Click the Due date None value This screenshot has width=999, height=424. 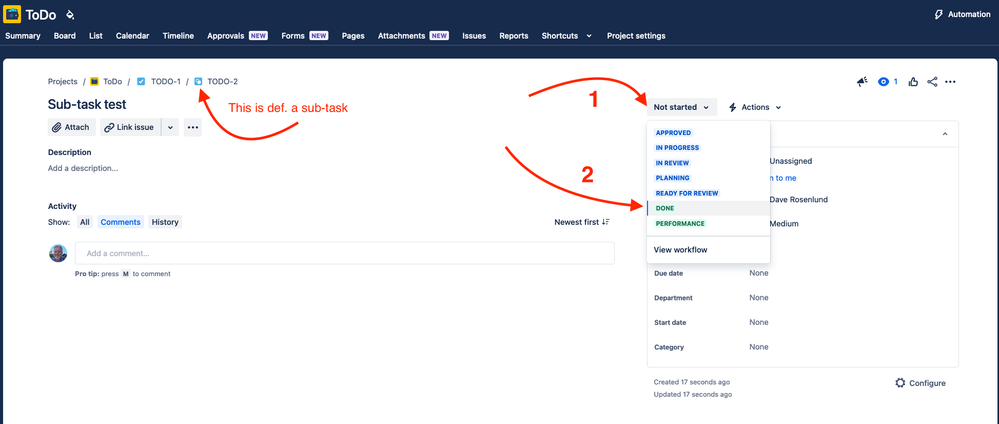click(759, 273)
